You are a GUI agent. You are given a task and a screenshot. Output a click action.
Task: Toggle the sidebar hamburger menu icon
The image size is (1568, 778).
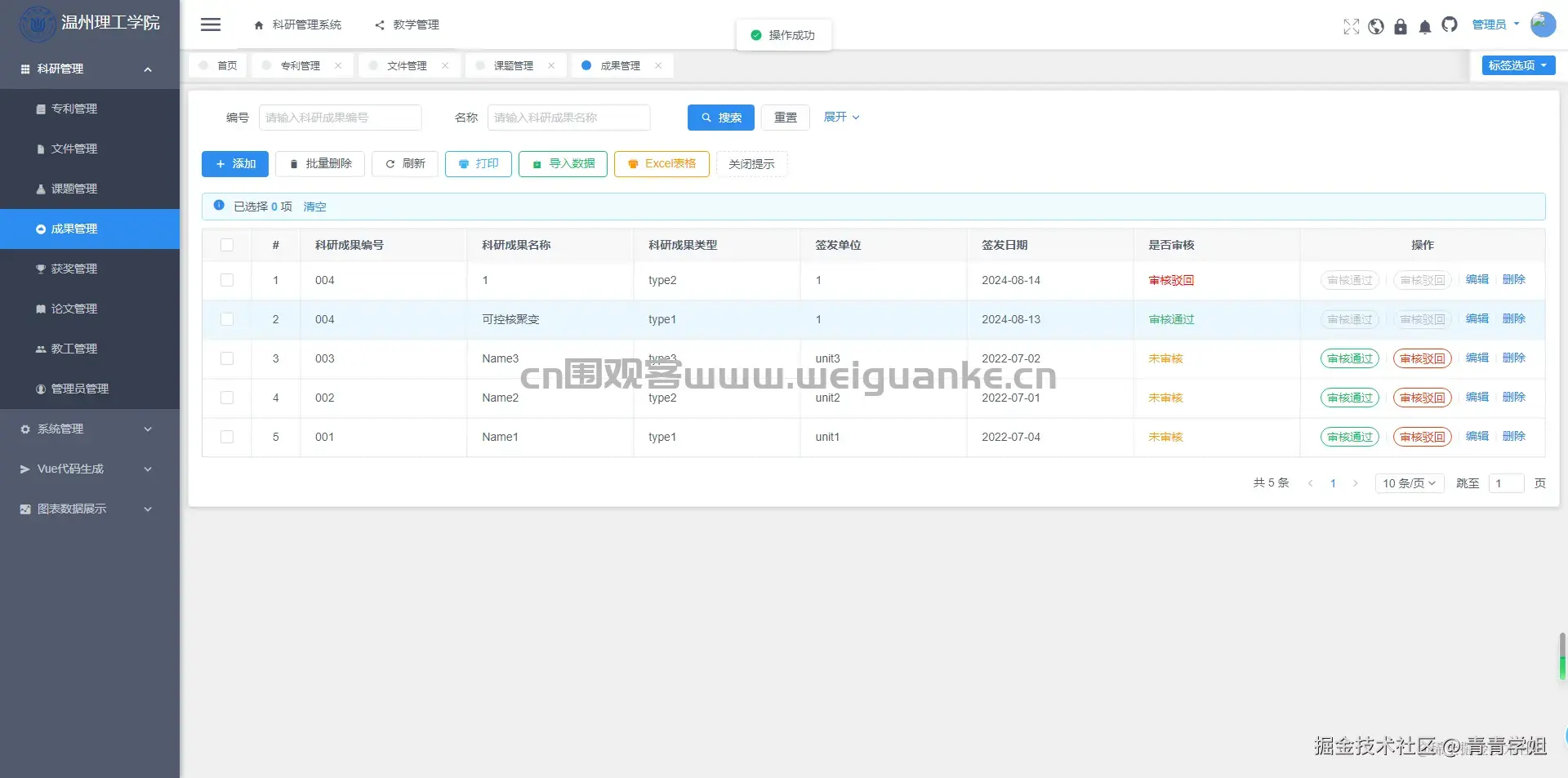coord(211,24)
